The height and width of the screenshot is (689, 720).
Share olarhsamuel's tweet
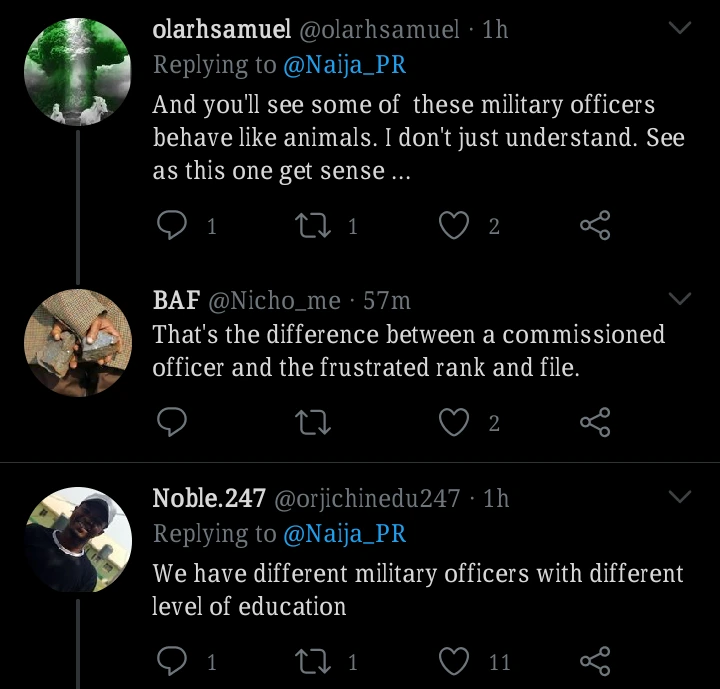595,227
